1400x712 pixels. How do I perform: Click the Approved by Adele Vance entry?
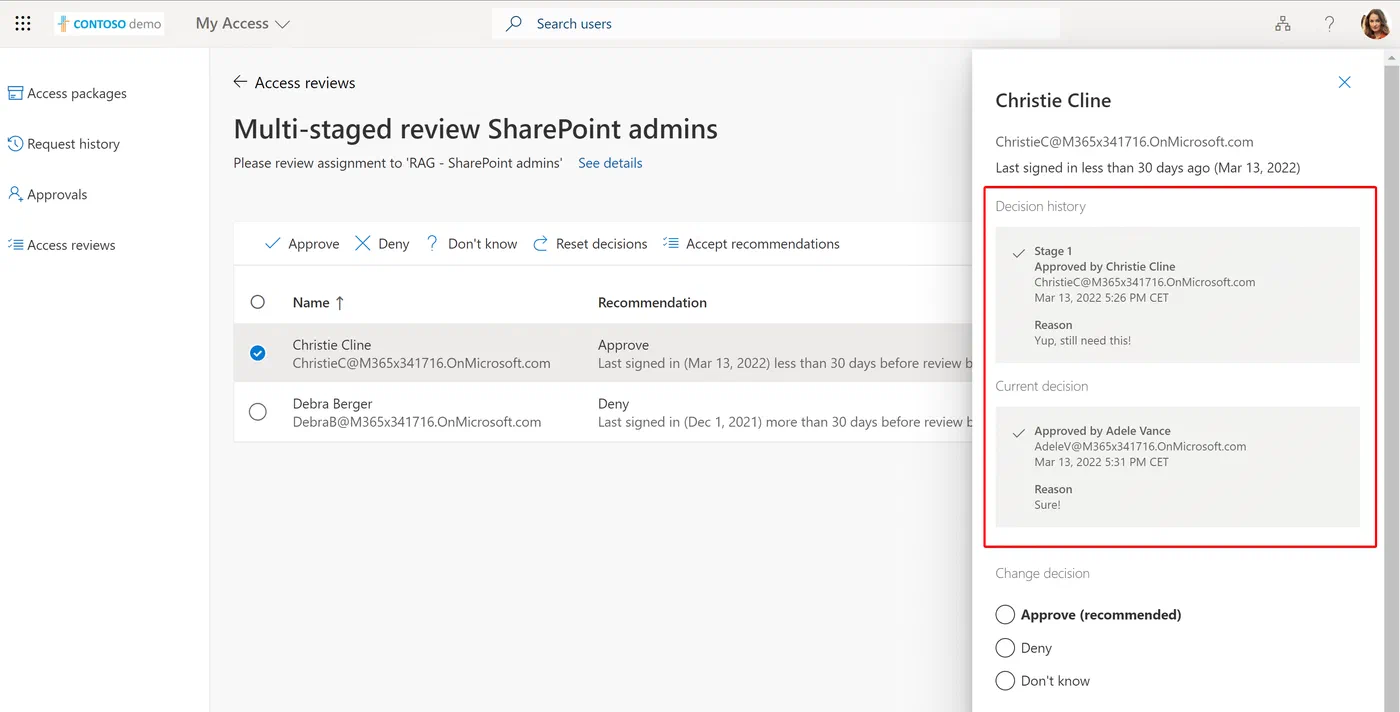coord(1177,467)
